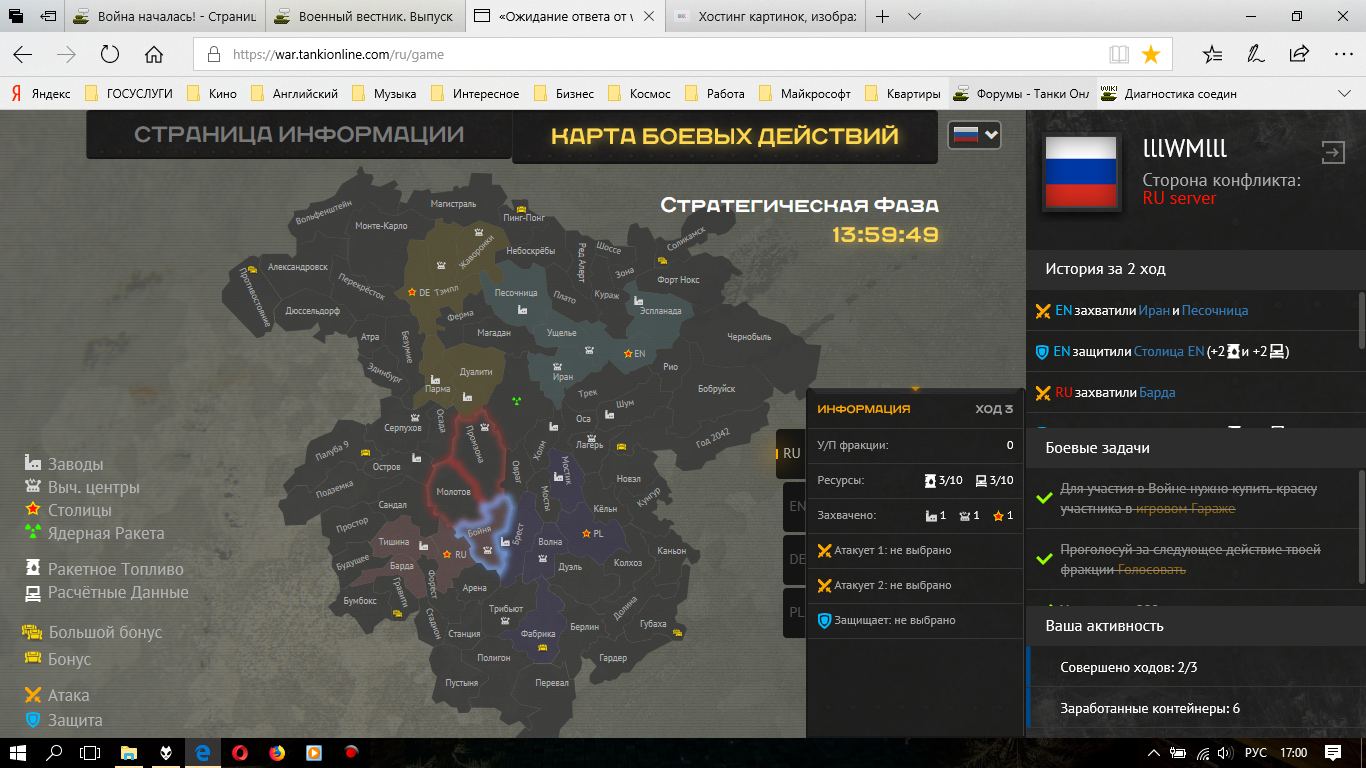Screen dimensions: 1366x768
Task: Open the language flag dropdown
Action: (975, 134)
